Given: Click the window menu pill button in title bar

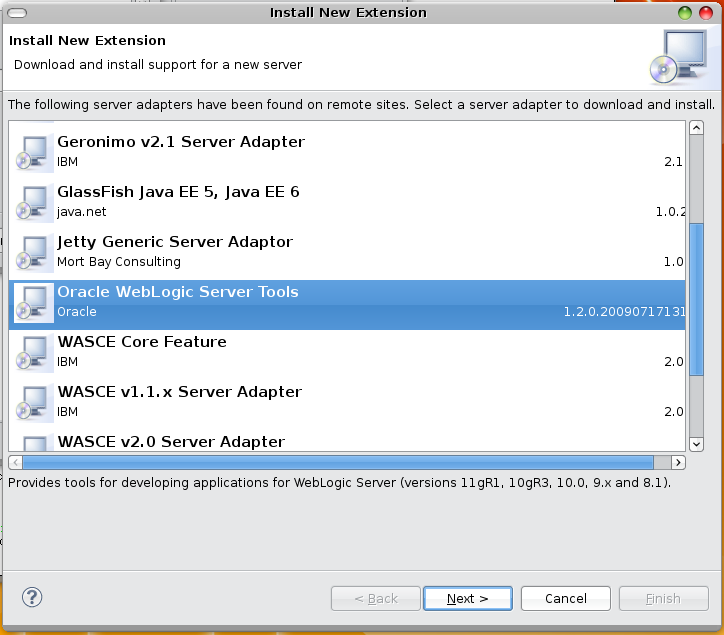Looking at the screenshot, I should click(17, 13).
